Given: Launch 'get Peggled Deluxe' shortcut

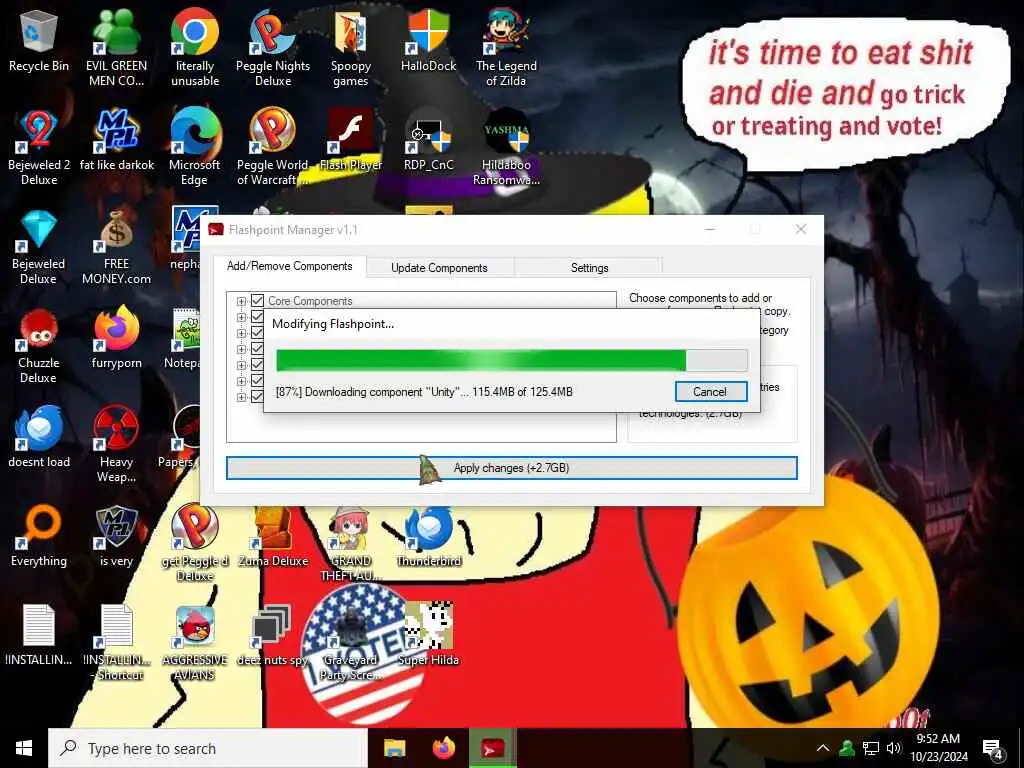Looking at the screenshot, I should [x=195, y=544].
